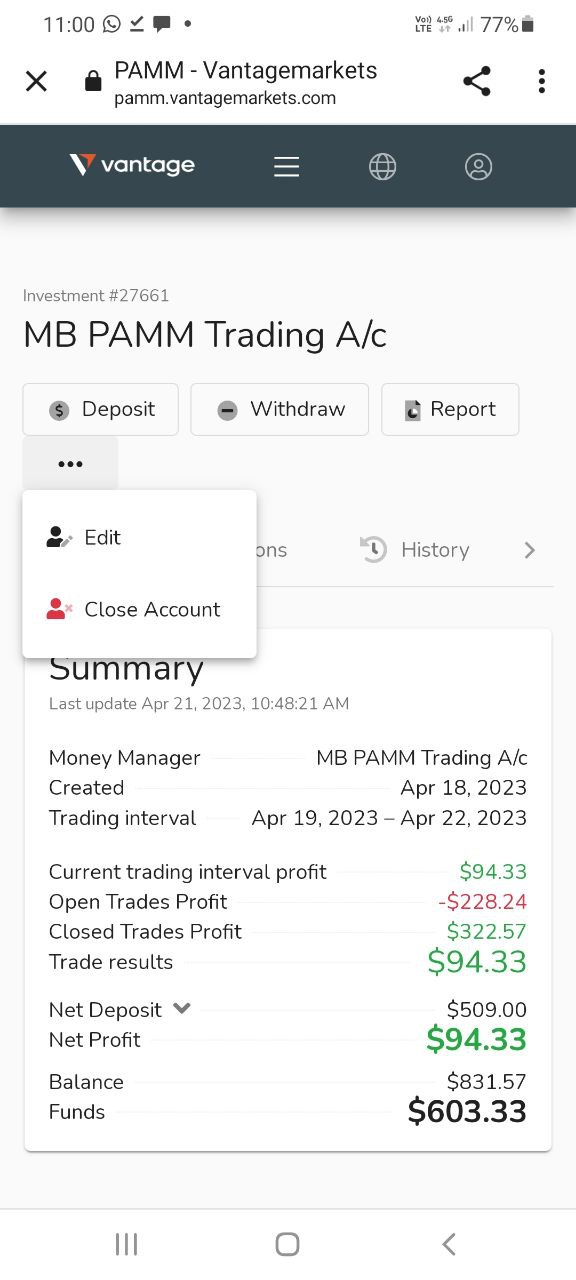
Task: Switch to the History tab
Action: click(415, 549)
